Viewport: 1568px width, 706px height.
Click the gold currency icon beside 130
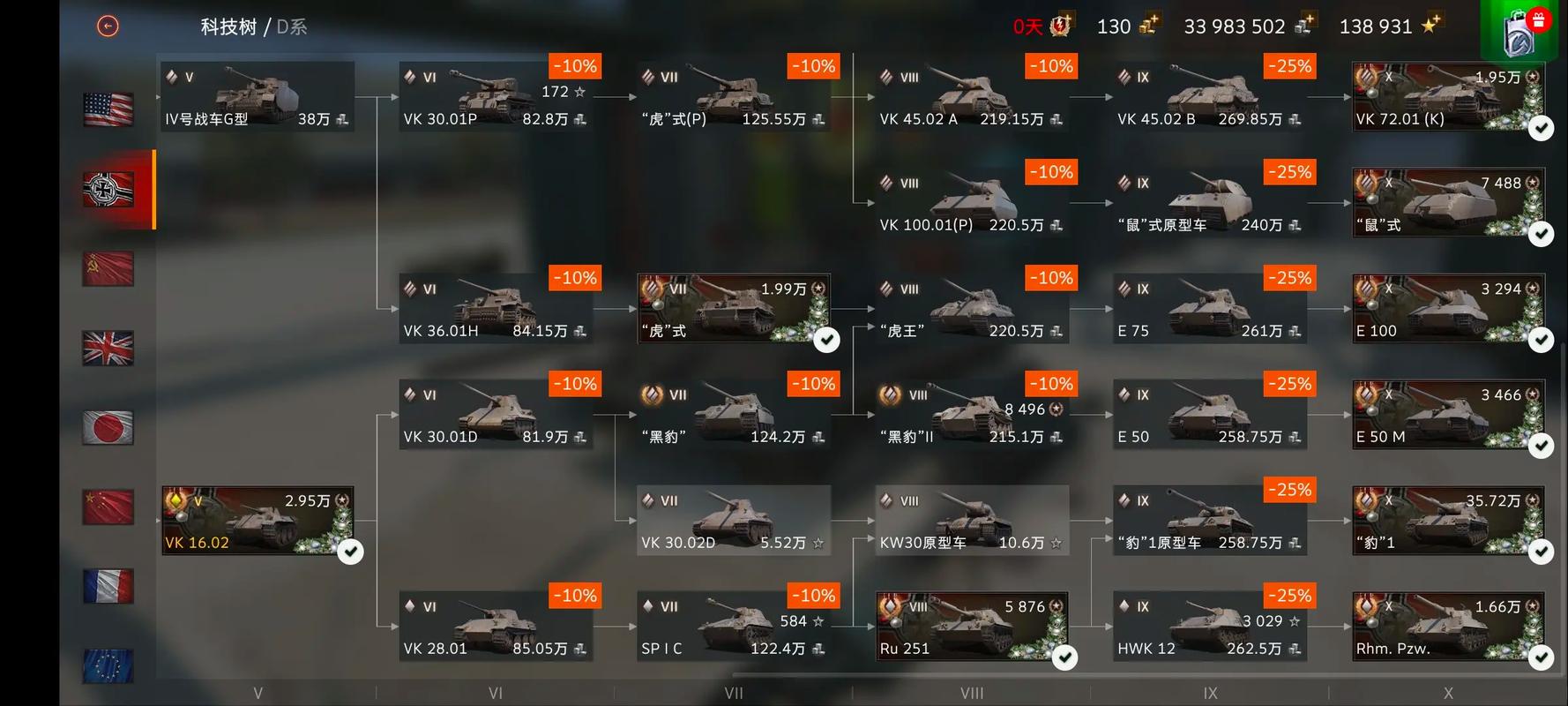[1149, 25]
